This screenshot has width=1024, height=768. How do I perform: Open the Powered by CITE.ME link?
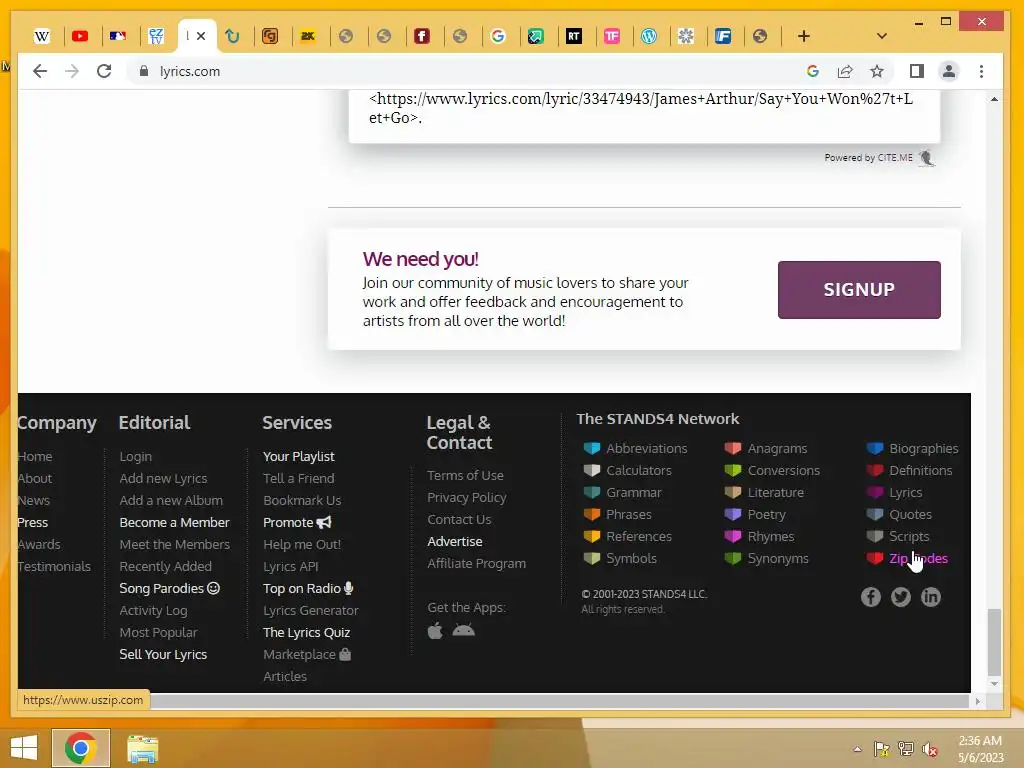coord(879,158)
